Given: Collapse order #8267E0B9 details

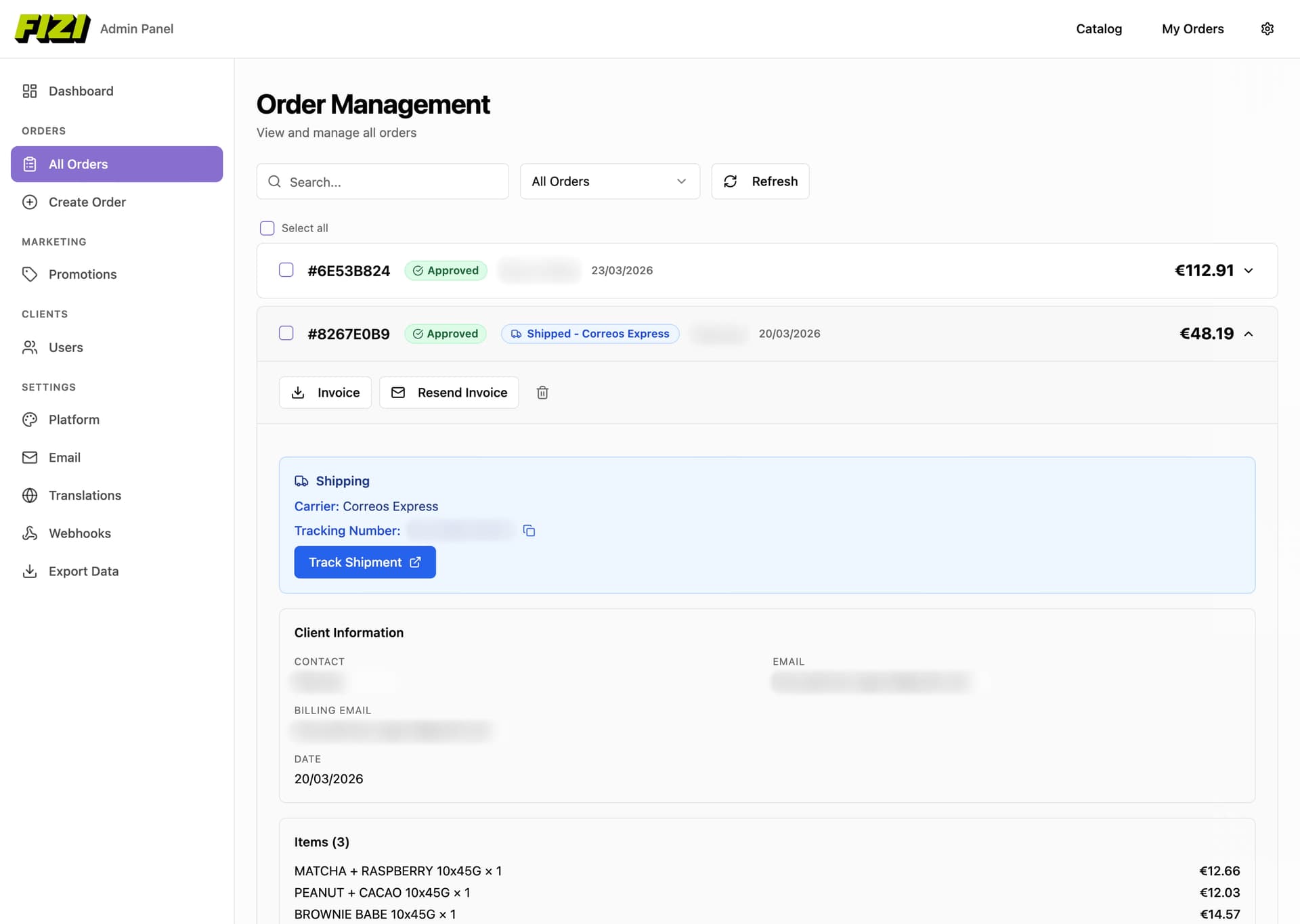Looking at the screenshot, I should click(1248, 333).
